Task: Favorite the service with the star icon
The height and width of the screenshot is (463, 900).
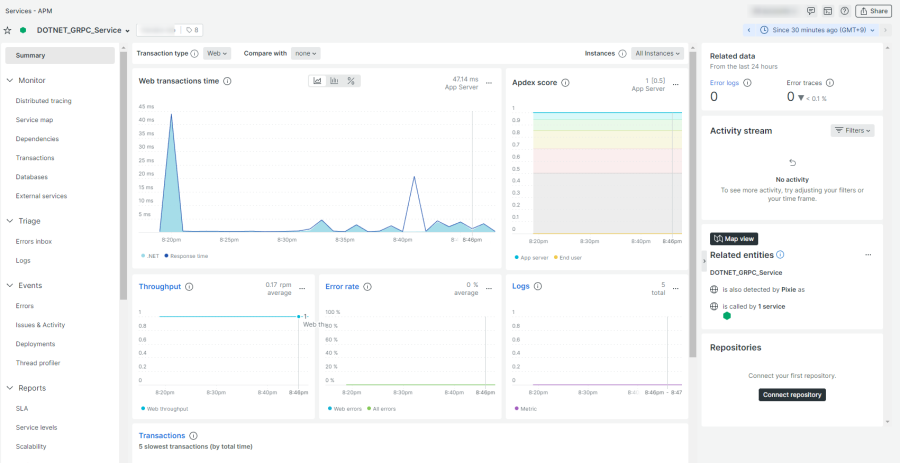Action: (x=8, y=30)
